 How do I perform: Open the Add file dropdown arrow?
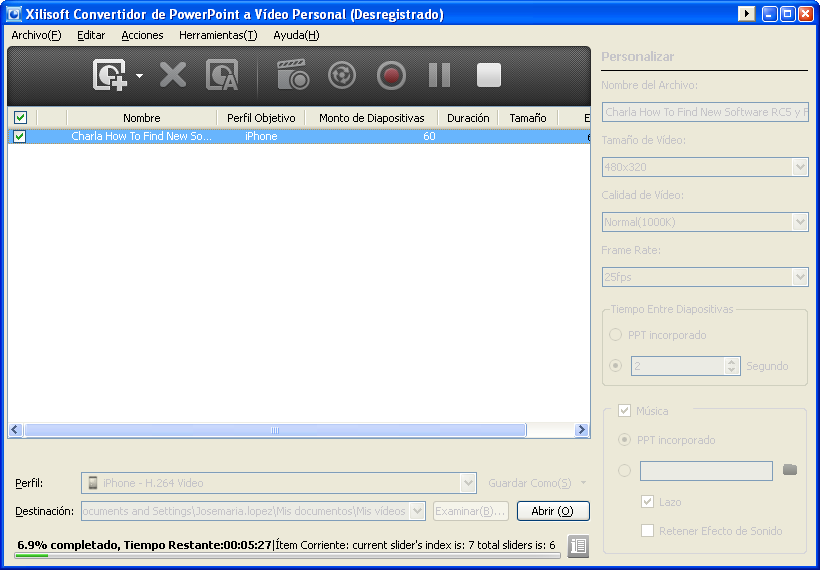click(140, 76)
